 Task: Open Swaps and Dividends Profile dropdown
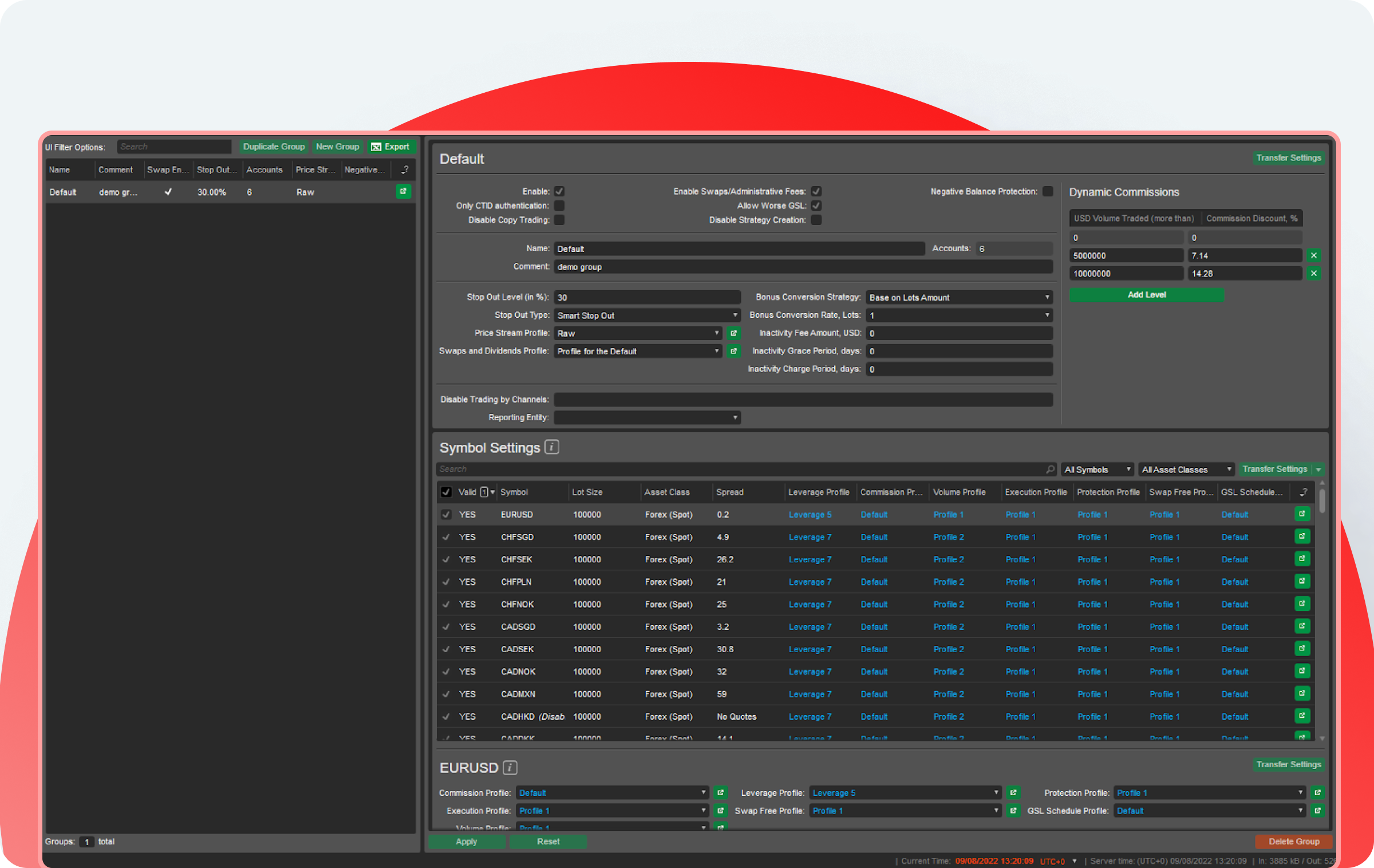pyautogui.click(x=638, y=351)
